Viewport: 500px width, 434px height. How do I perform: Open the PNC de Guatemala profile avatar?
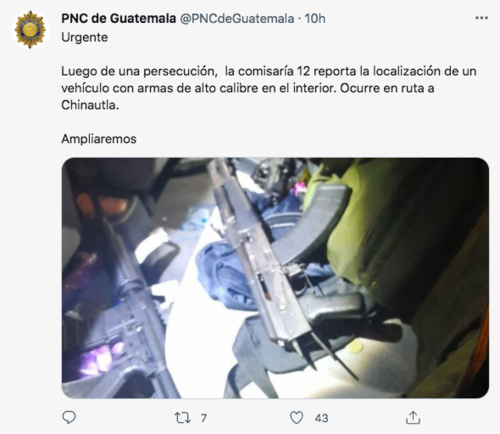tap(30, 29)
